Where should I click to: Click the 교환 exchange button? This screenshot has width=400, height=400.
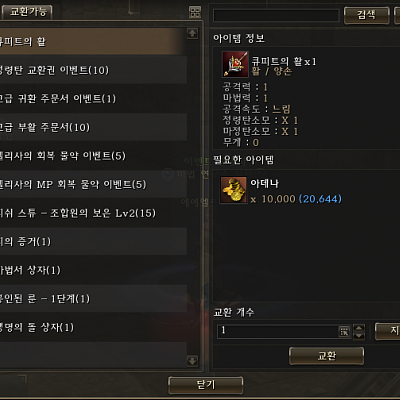click(x=326, y=356)
